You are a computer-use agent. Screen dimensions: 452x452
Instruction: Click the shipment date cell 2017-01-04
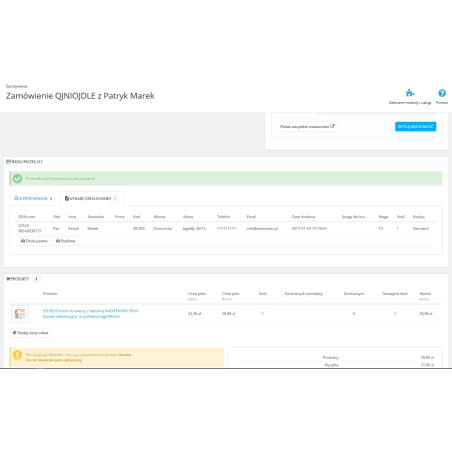coord(309,229)
